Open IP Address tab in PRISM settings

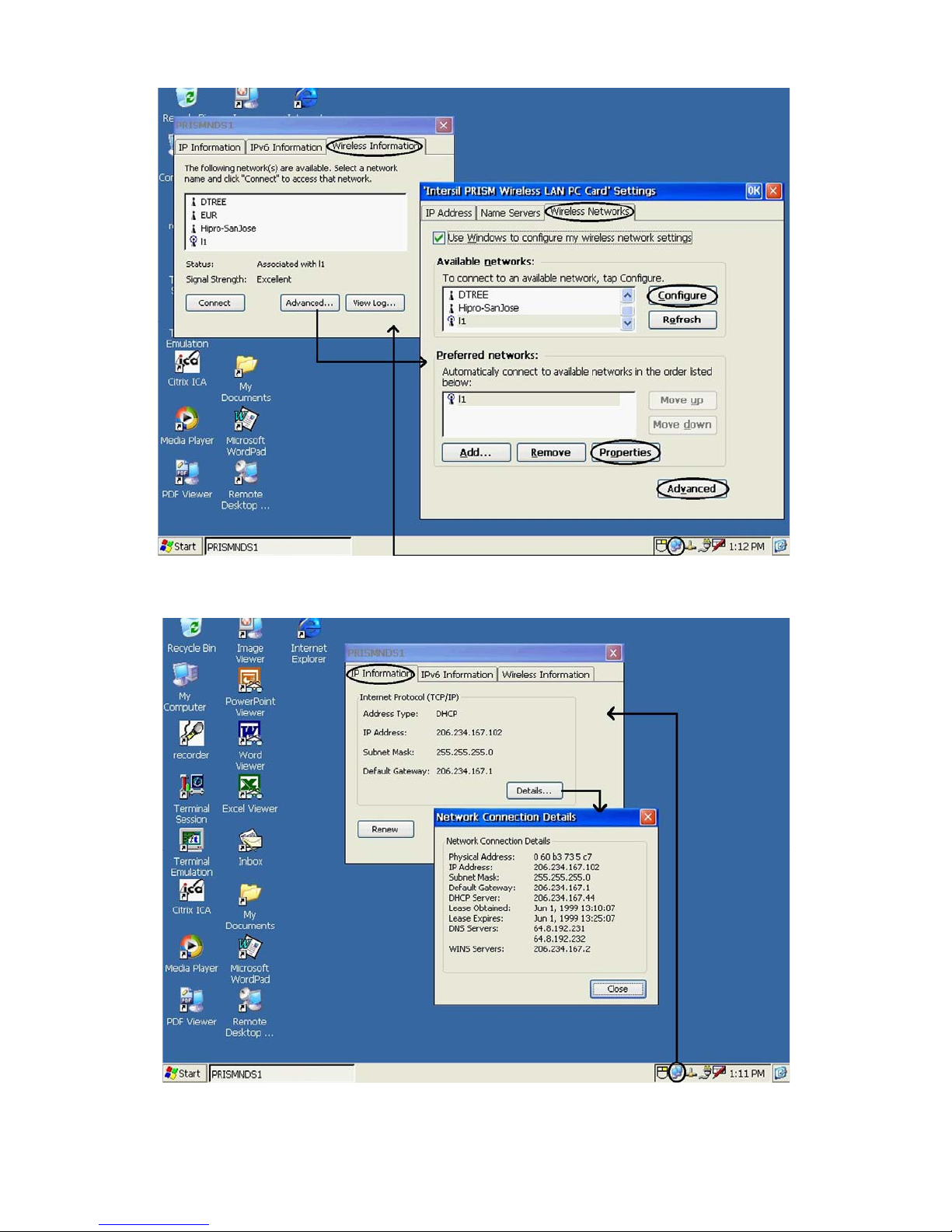click(448, 213)
